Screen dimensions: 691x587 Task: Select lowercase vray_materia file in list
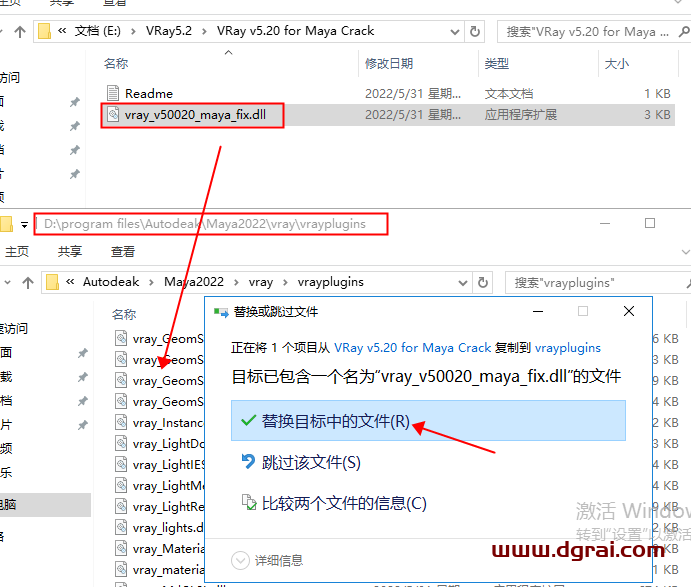[167, 570]
